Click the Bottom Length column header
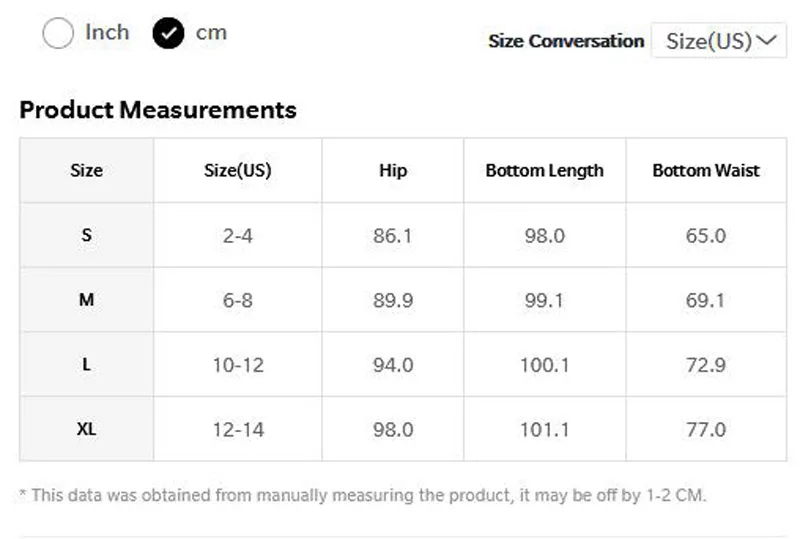800x539 pixels. [544, 170]
